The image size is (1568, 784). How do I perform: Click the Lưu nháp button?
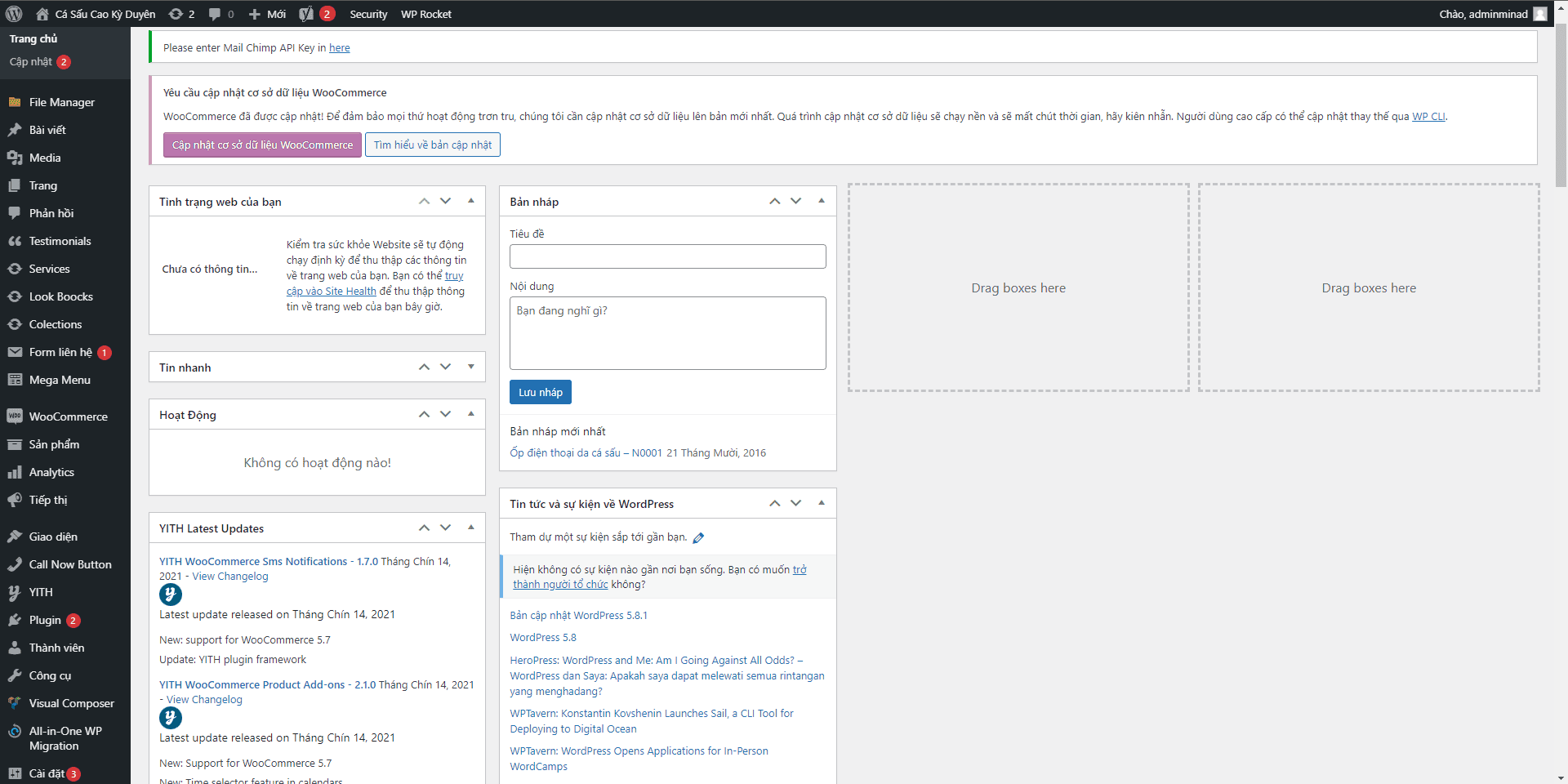point(540,392)
